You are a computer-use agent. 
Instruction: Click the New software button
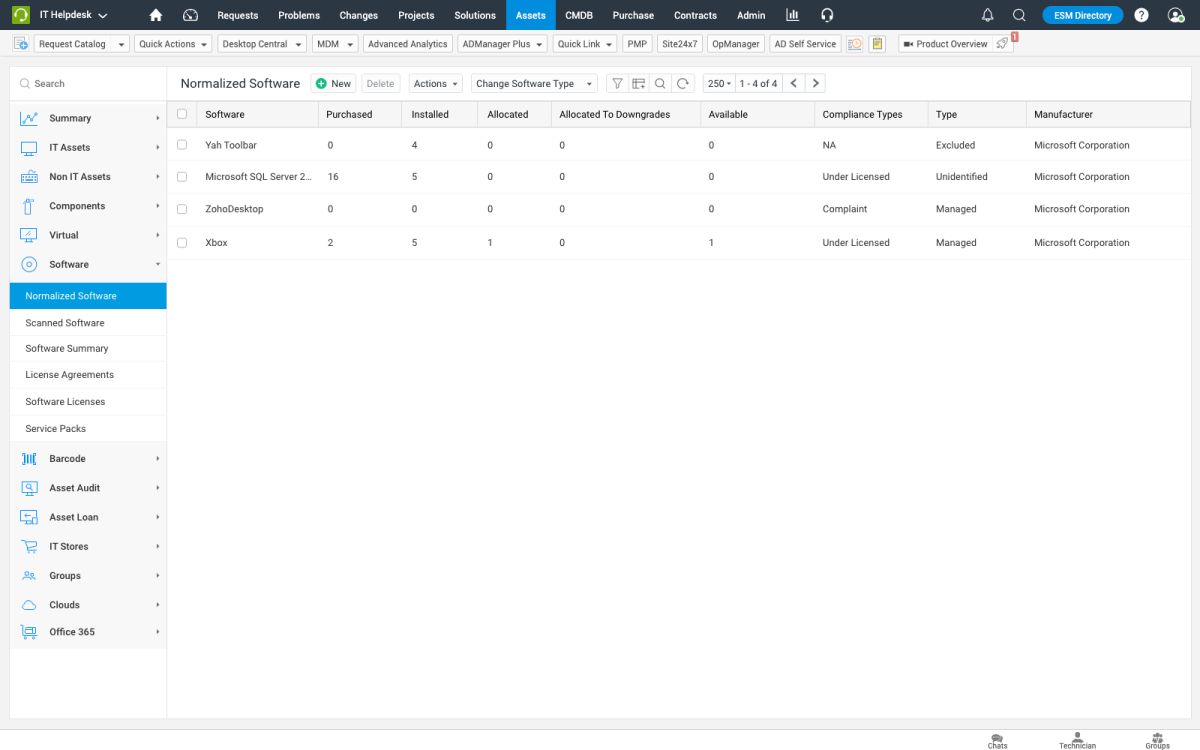coord(334,84)
